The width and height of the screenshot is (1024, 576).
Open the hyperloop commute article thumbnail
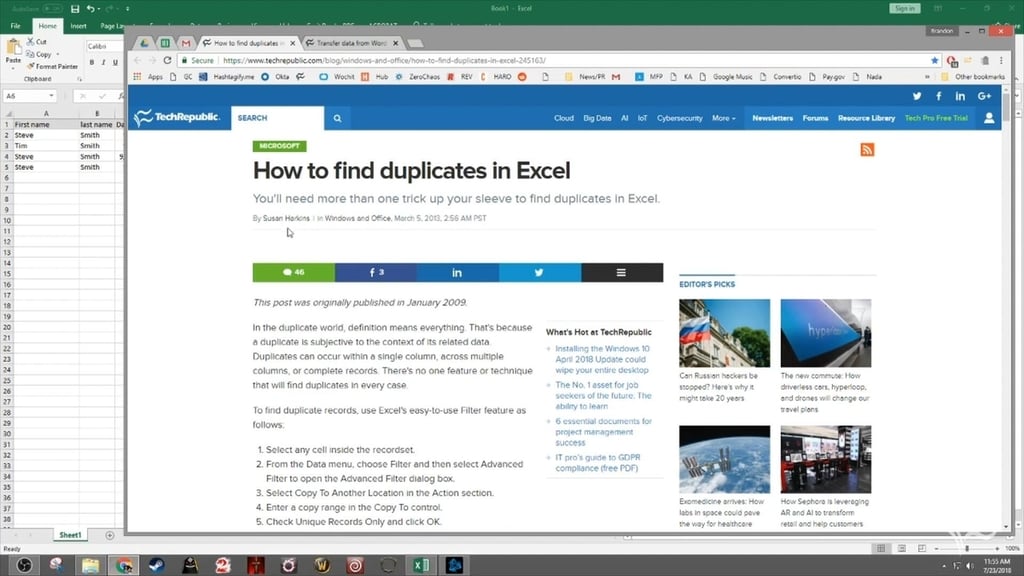tap(825, 333)
